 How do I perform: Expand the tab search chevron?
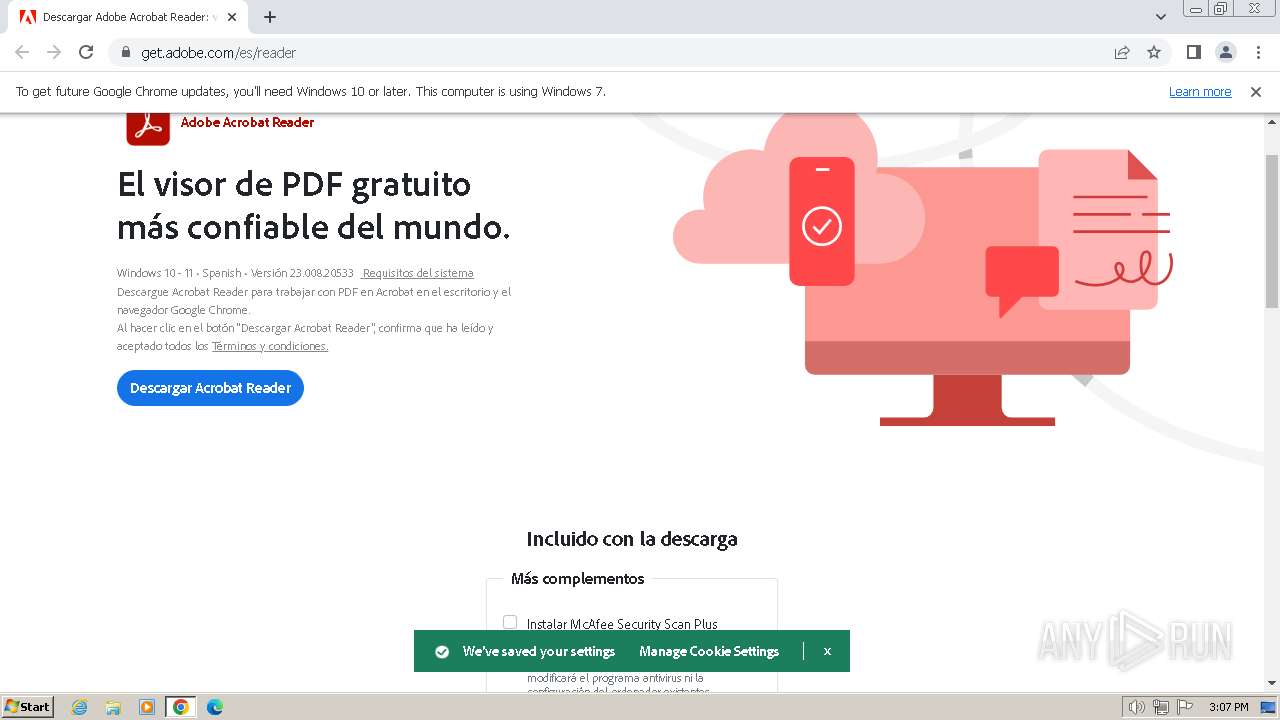[x=1161, y=17]
